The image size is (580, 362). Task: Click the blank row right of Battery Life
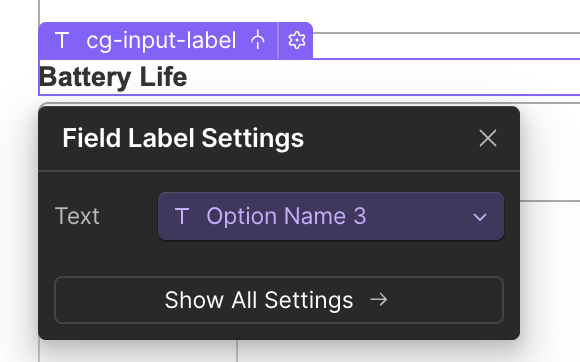pyautogui.click(x=383, y=77)
